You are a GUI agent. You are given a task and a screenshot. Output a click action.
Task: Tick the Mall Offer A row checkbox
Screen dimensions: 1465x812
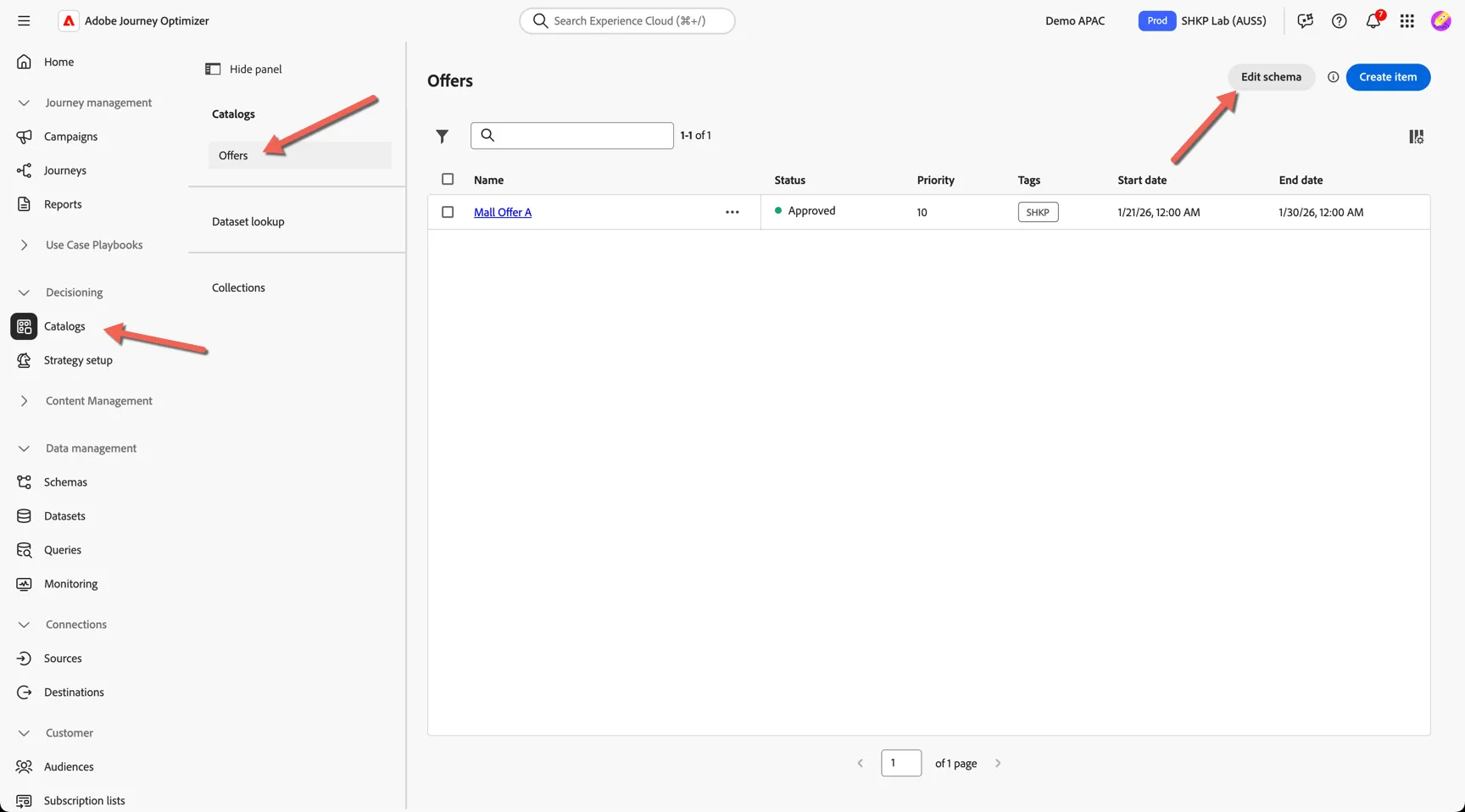pos(448,212)
